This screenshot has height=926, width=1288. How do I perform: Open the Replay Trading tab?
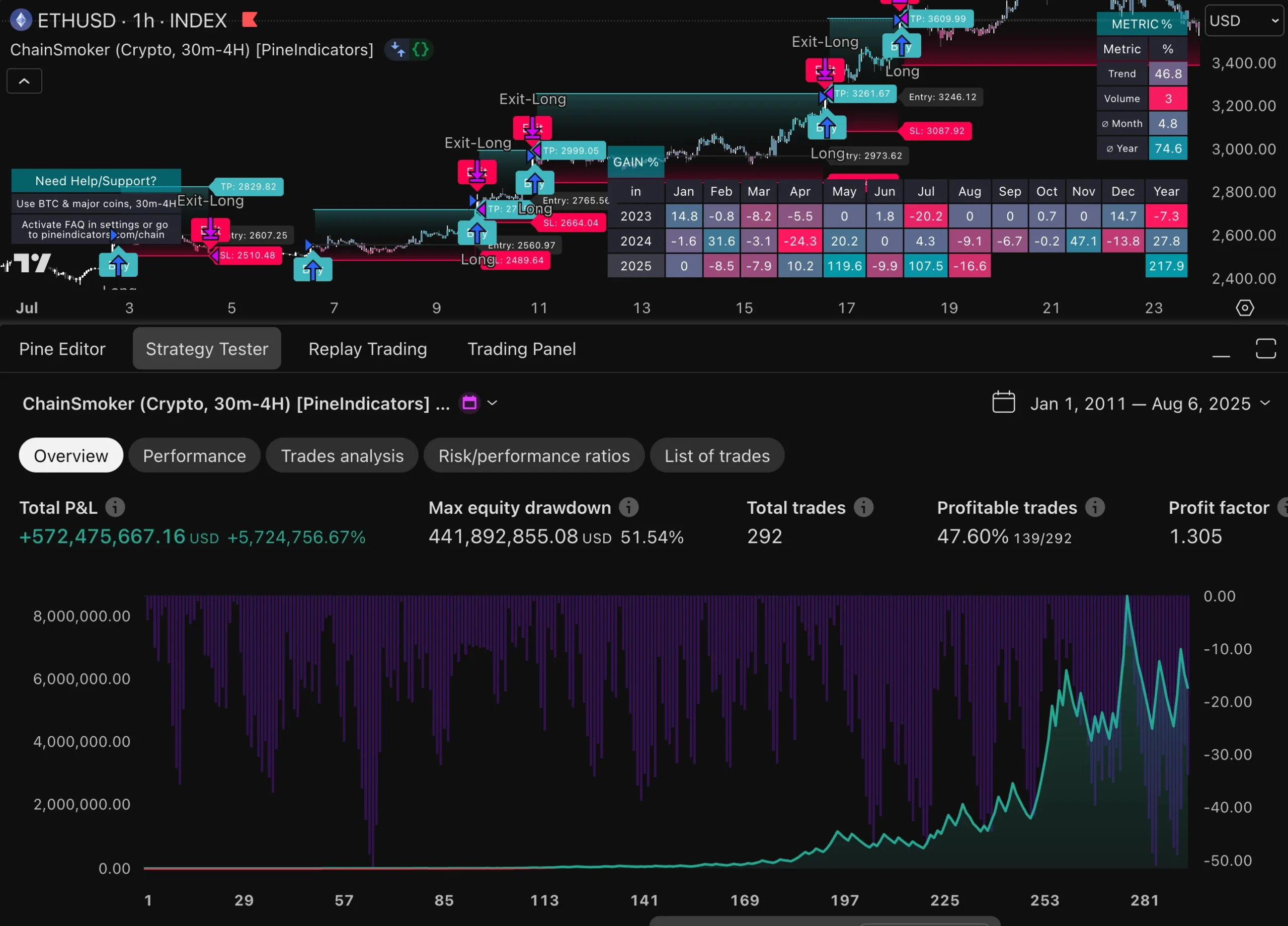(x=367, y=348)
